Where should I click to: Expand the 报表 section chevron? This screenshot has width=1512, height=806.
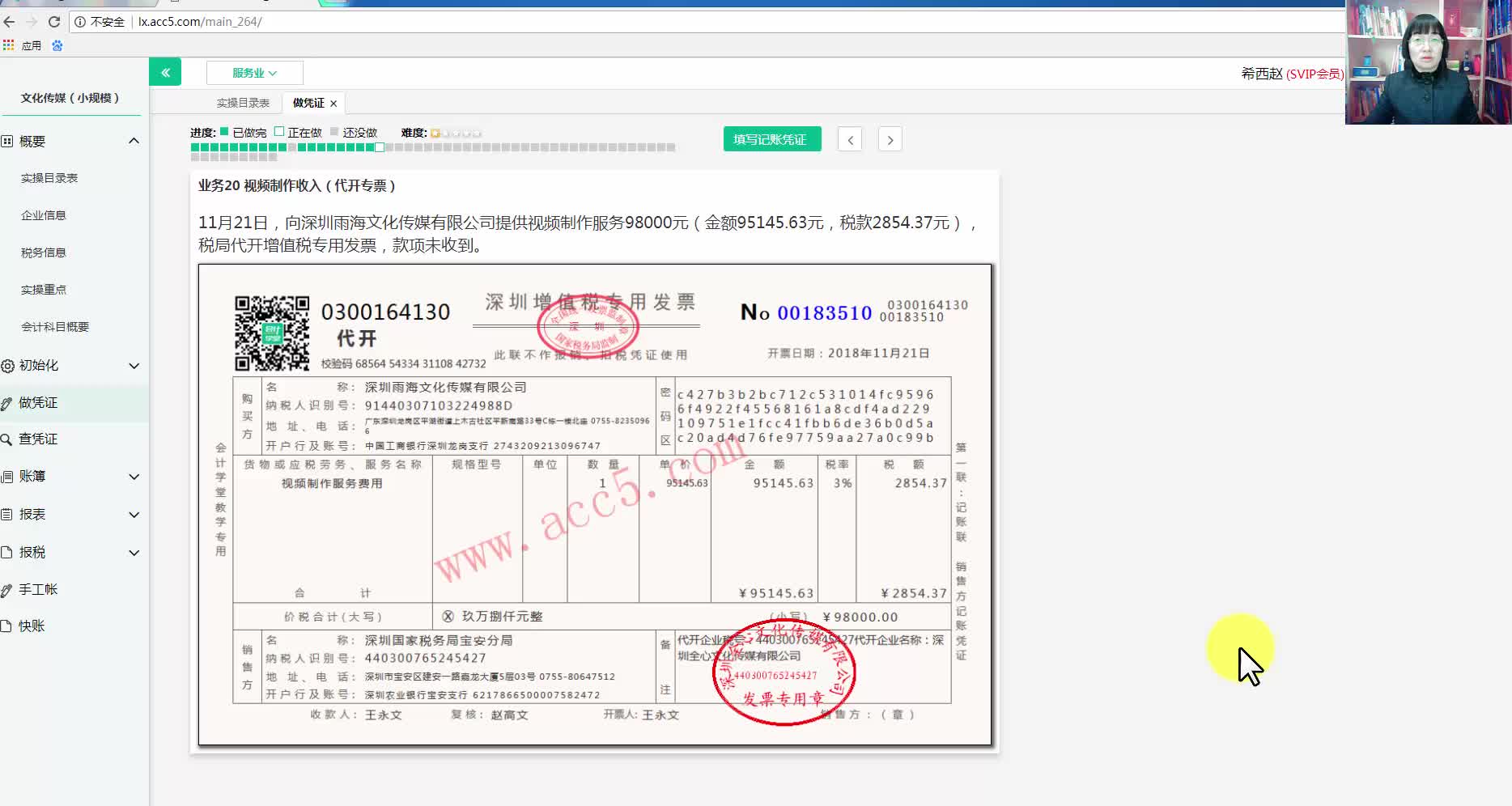point(134,515)
